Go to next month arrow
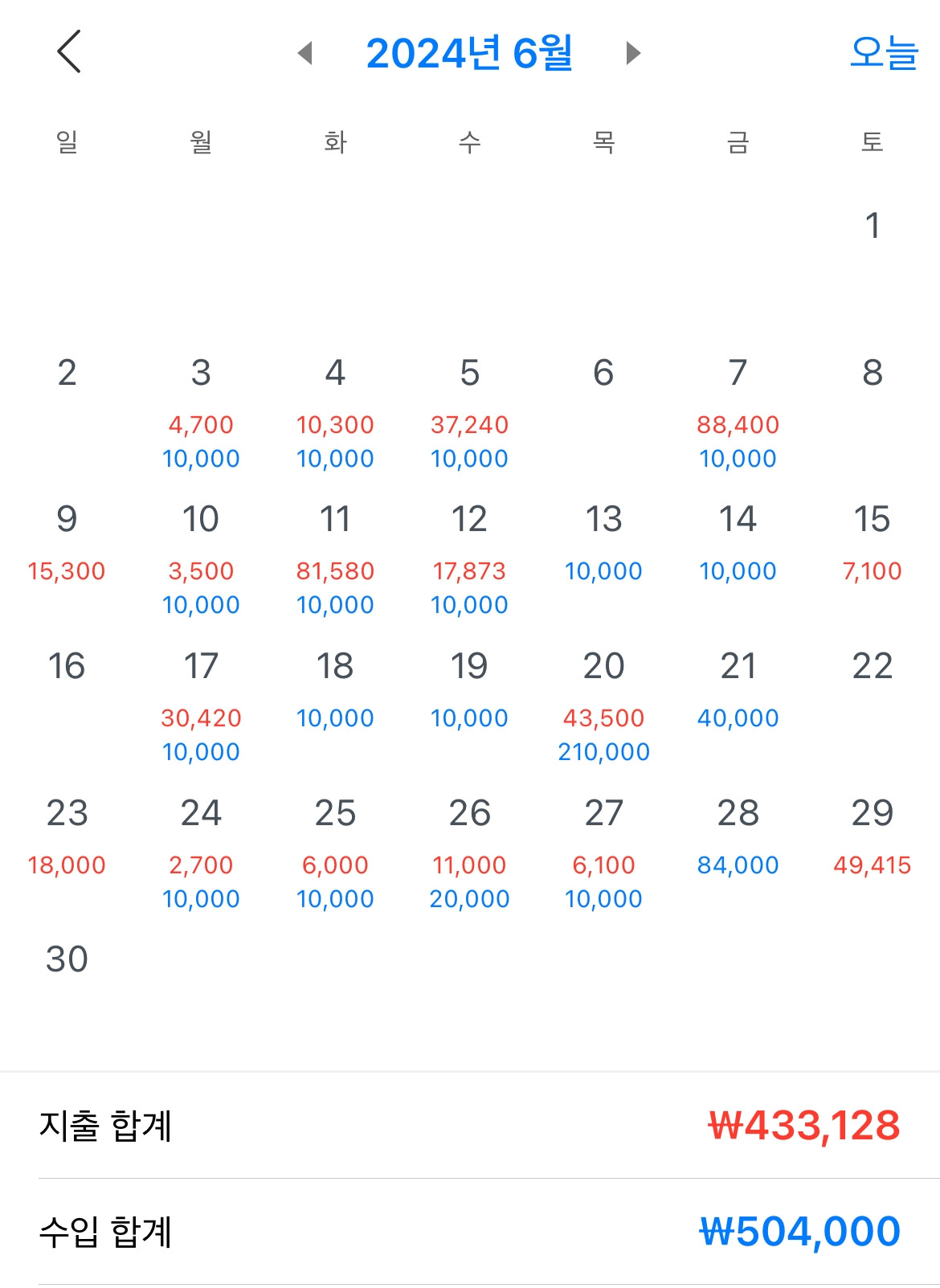Screen dimensions: 940x1288 [x=633, y=53]
